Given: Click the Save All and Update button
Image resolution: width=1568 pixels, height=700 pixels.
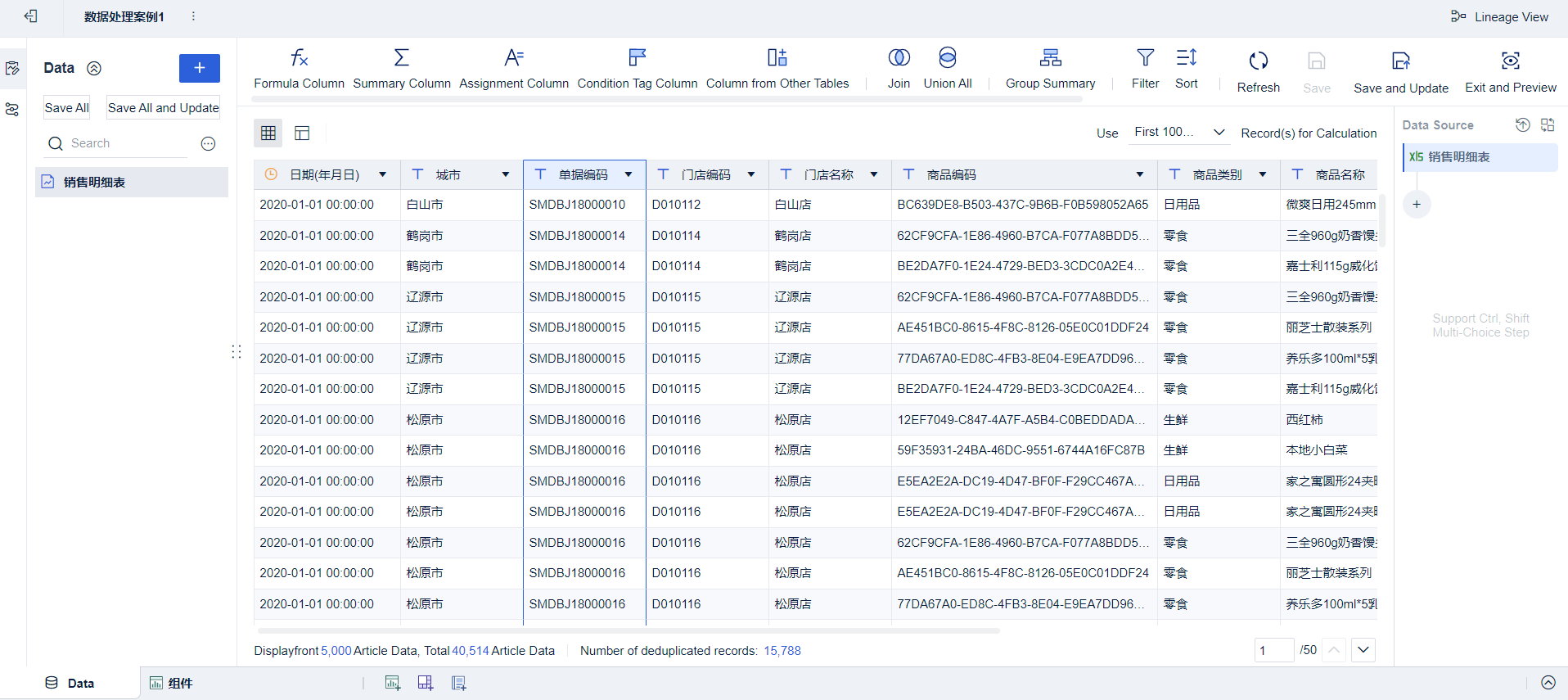Looking at the screenshot, I should (163, 108).
